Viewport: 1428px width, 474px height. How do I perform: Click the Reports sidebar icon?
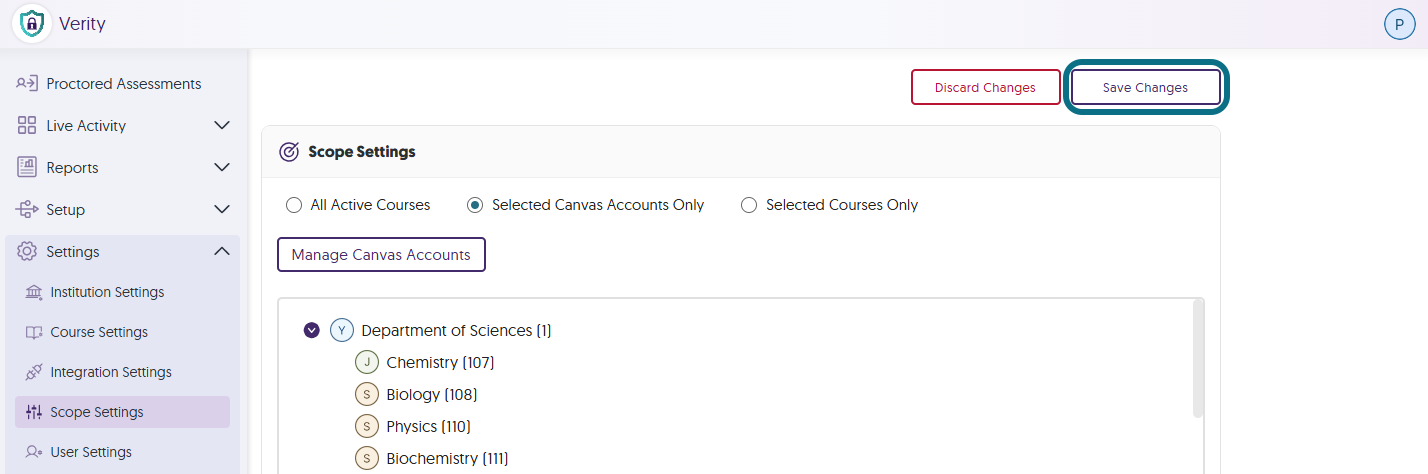(27, 168)
